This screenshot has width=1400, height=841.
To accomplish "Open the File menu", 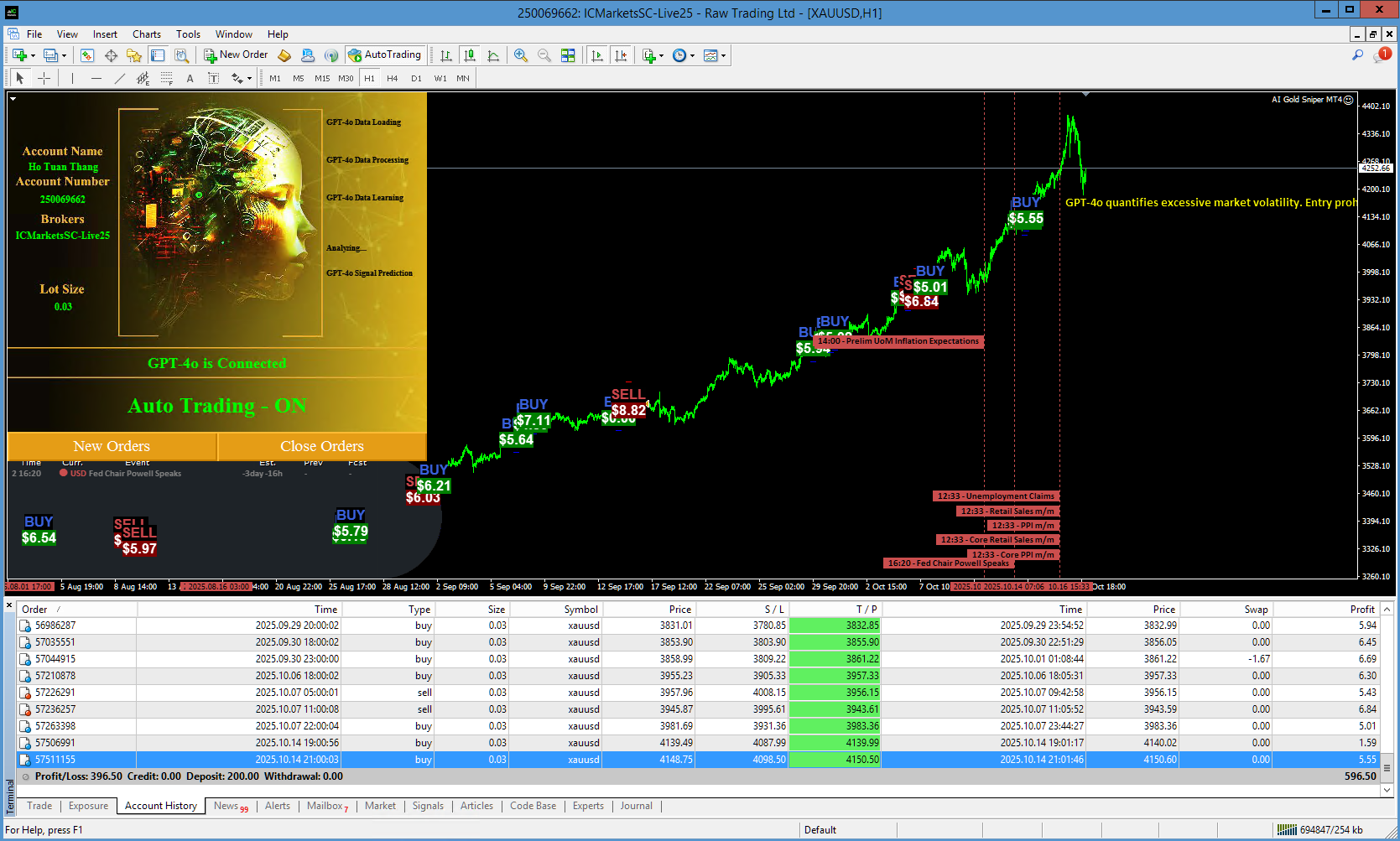I will pyautogui.click(x=34, y=34).
